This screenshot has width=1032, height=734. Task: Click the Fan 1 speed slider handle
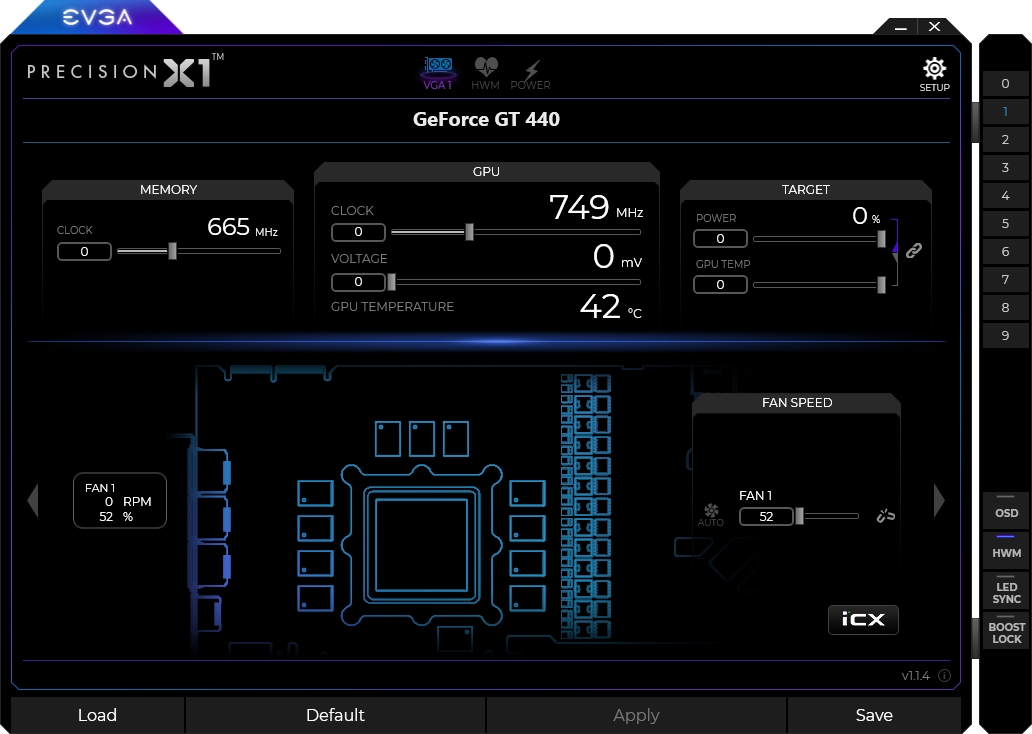pyautogui.click(x=799, y=516)
